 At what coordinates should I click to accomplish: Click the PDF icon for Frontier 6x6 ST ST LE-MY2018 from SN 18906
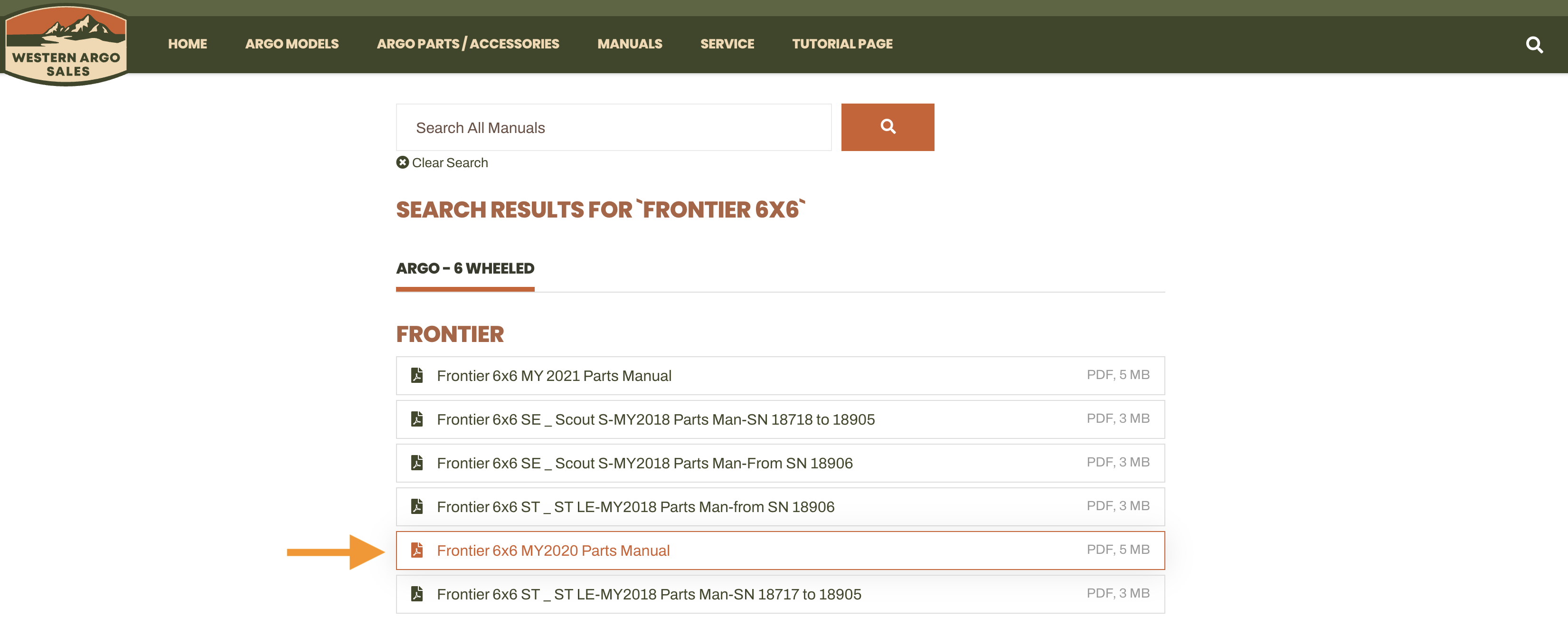(418, 506)
